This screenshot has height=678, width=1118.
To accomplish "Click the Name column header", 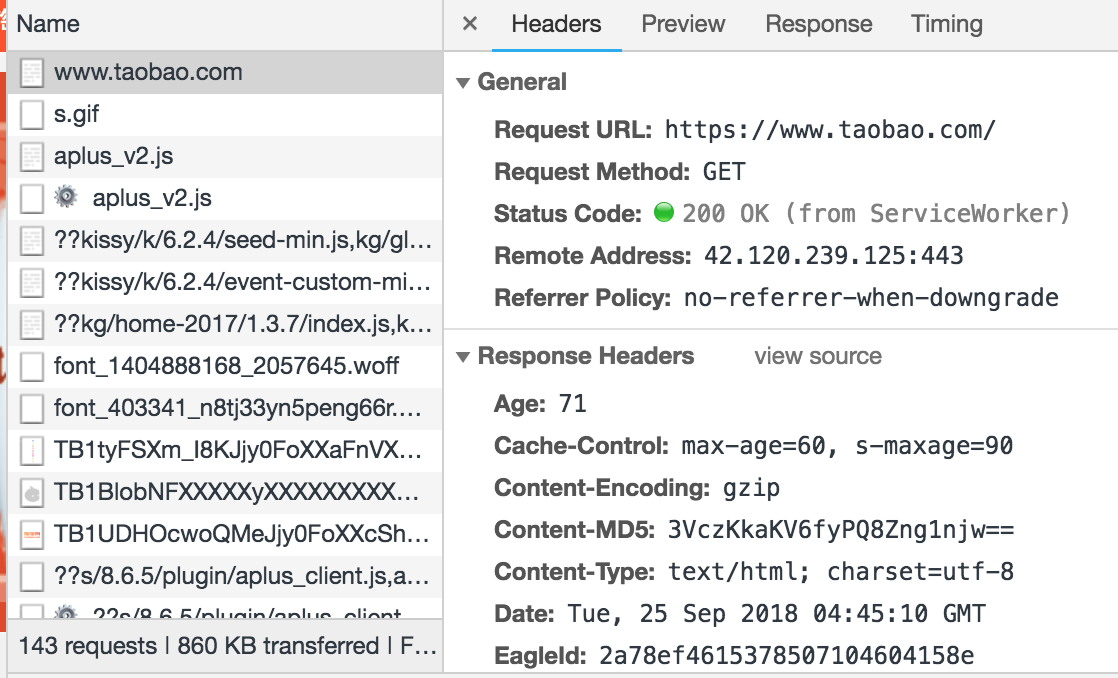I will [48, 24].
